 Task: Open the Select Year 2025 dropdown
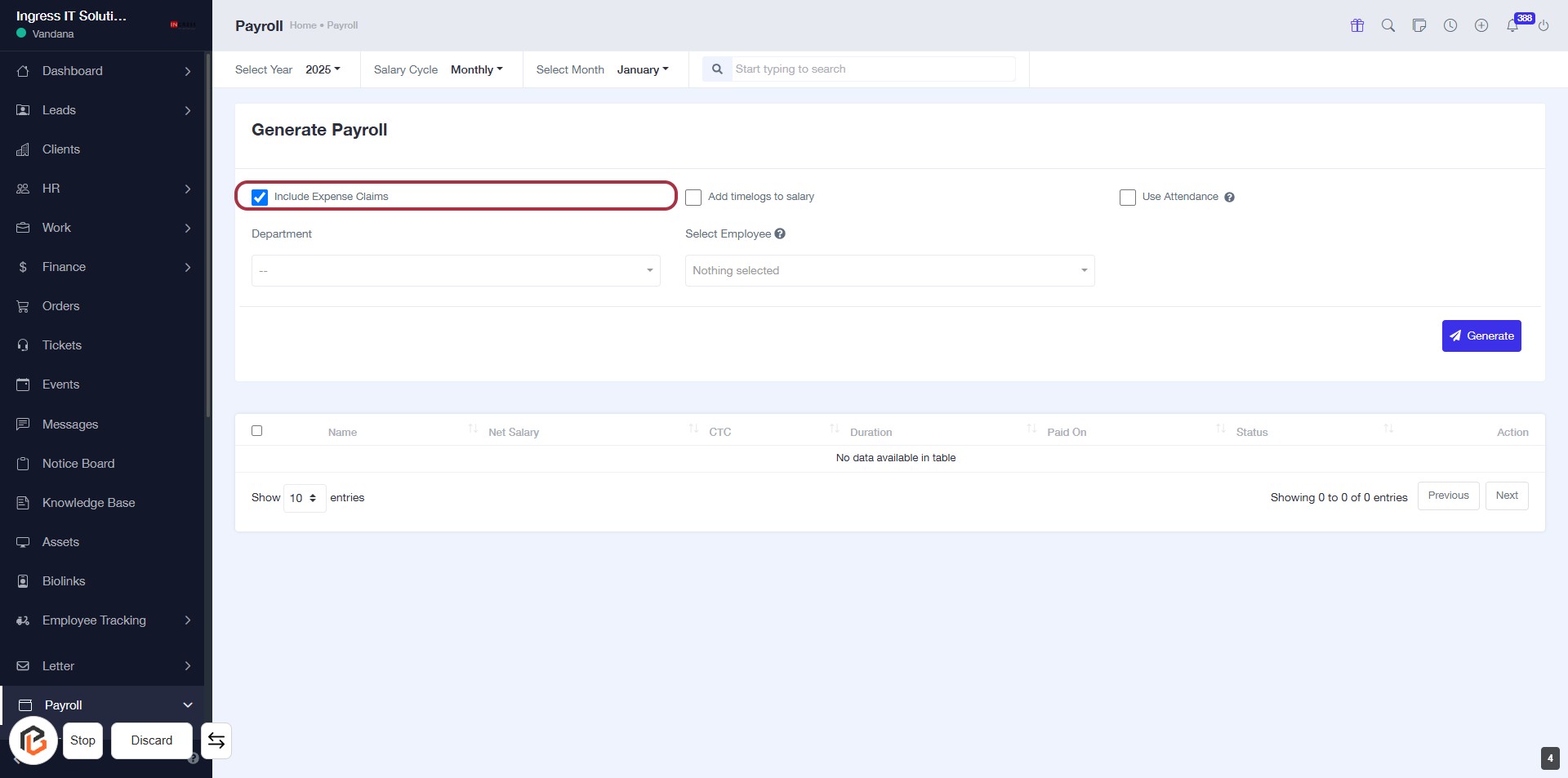(x=323, y=69)
